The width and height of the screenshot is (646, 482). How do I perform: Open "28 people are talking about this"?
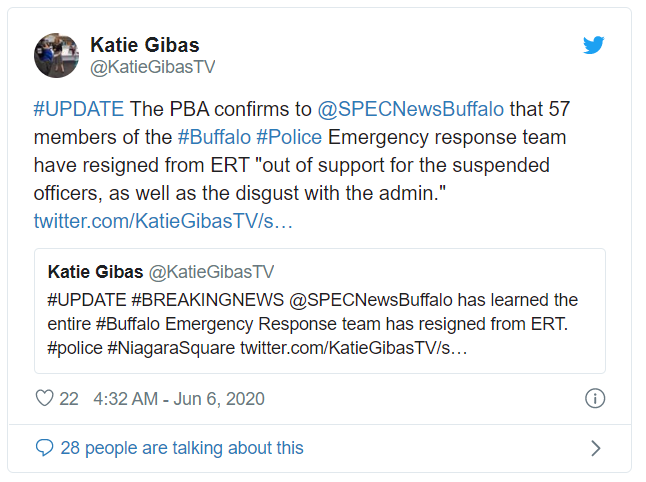click(x=181, y=448)
